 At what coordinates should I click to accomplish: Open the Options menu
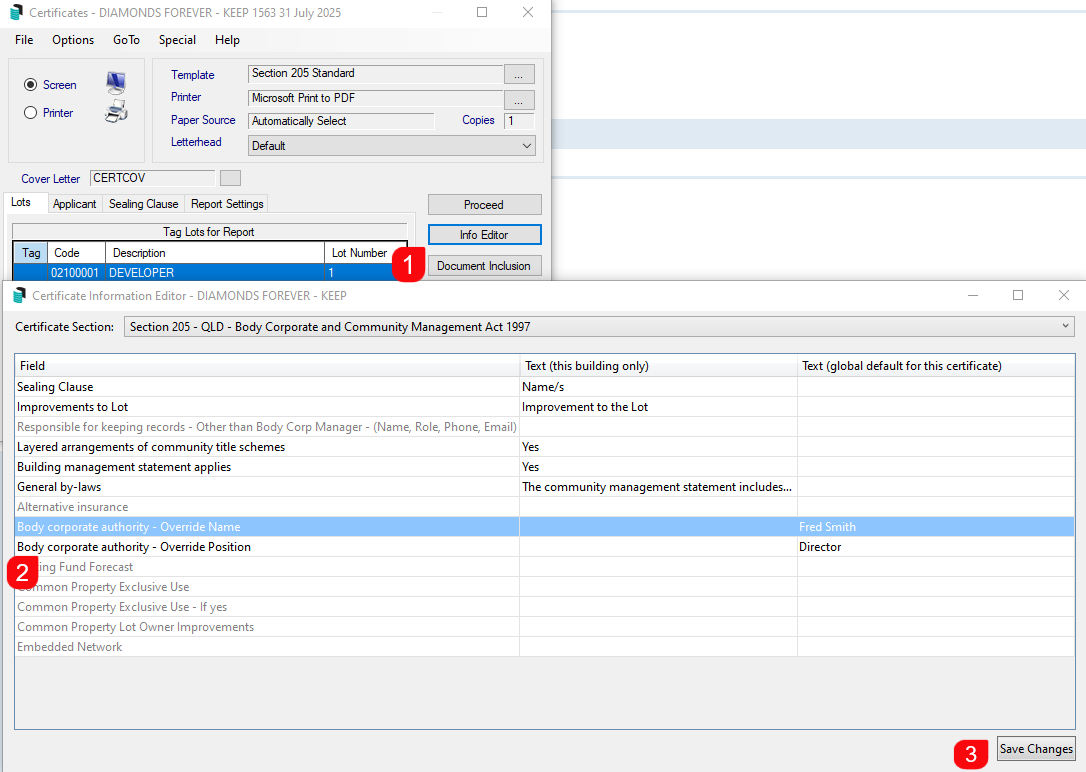[73, 40]
